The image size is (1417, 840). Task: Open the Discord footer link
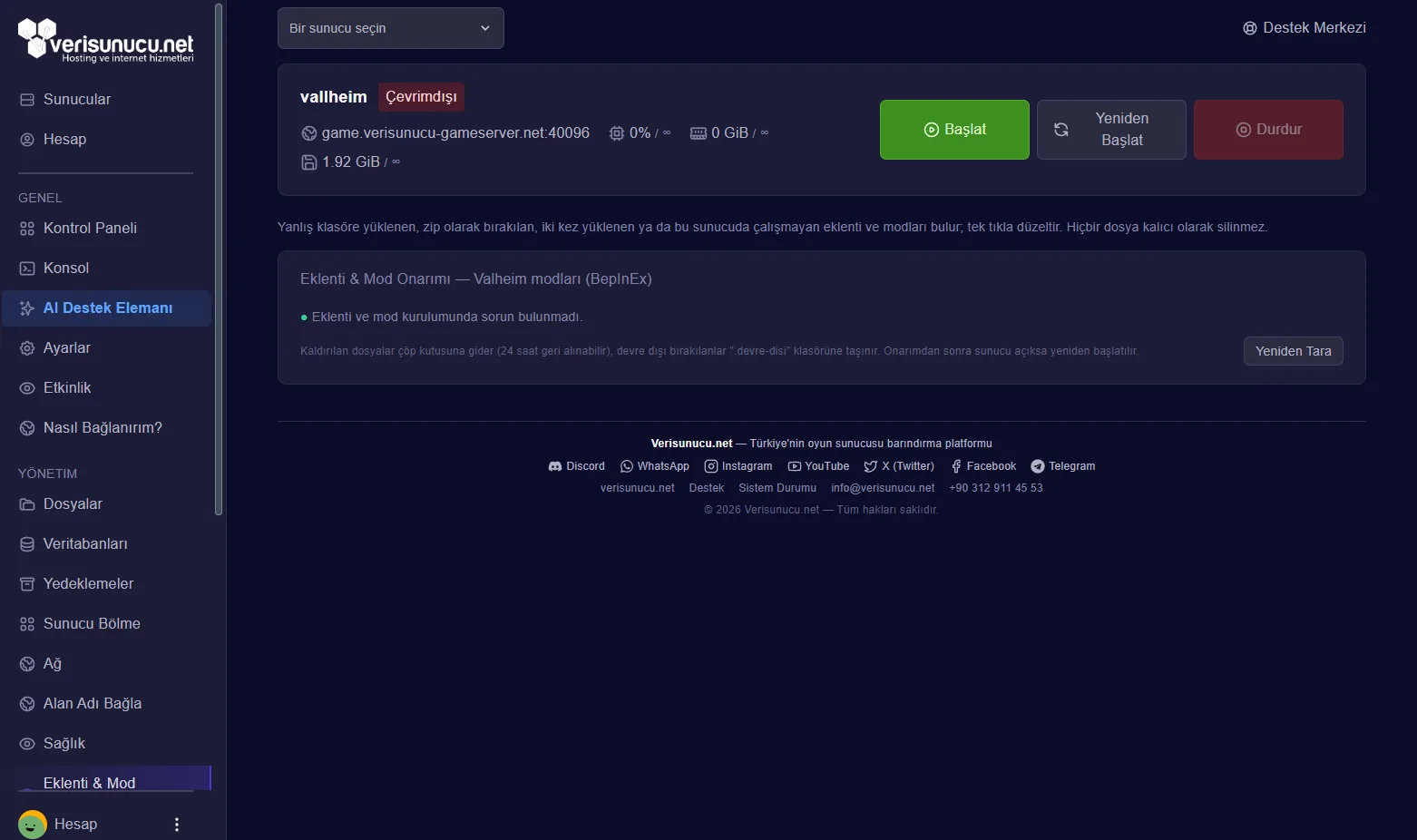(x=577, y=466)
